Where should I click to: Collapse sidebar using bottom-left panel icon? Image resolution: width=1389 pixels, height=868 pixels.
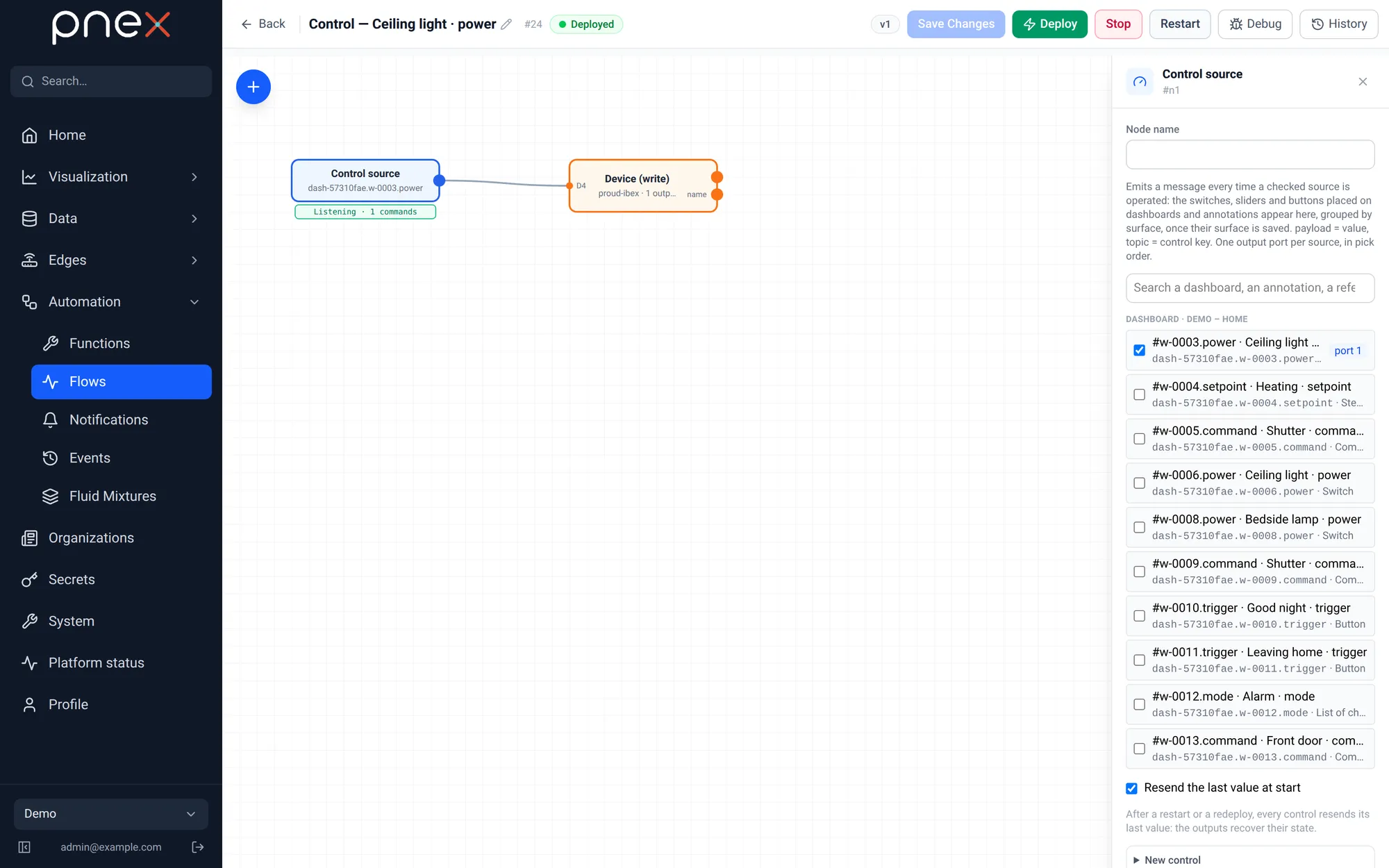pyautogui.click(x=24, y=847)
